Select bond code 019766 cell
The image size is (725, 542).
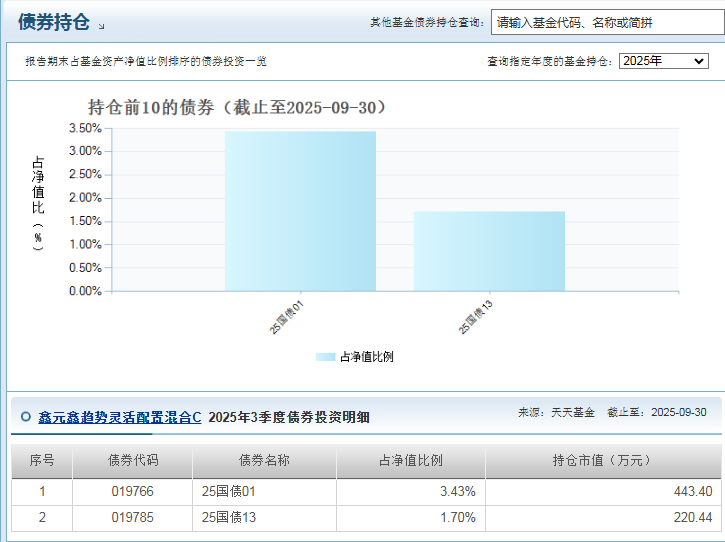tap(133, 492)
